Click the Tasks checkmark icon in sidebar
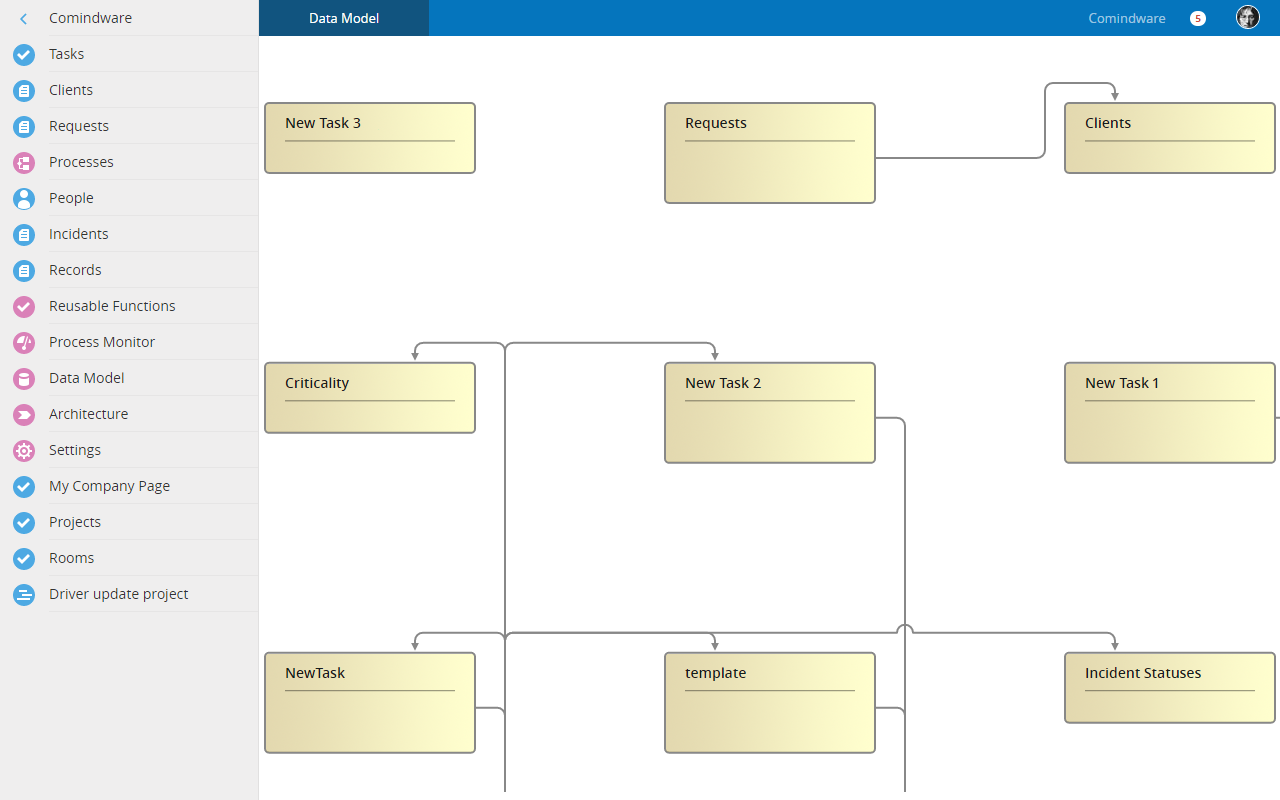Viewport: 1280px width, 800px height. (24, 54)
